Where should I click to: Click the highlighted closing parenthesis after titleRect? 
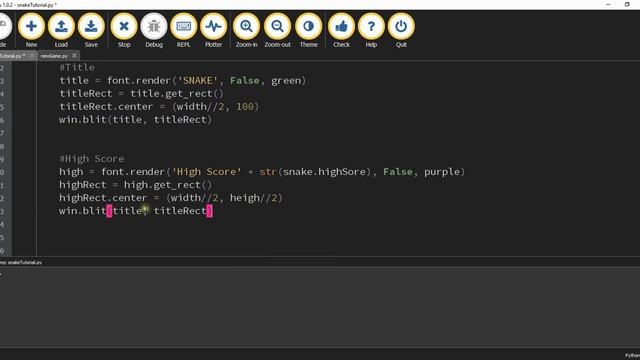tap(209, 211)
